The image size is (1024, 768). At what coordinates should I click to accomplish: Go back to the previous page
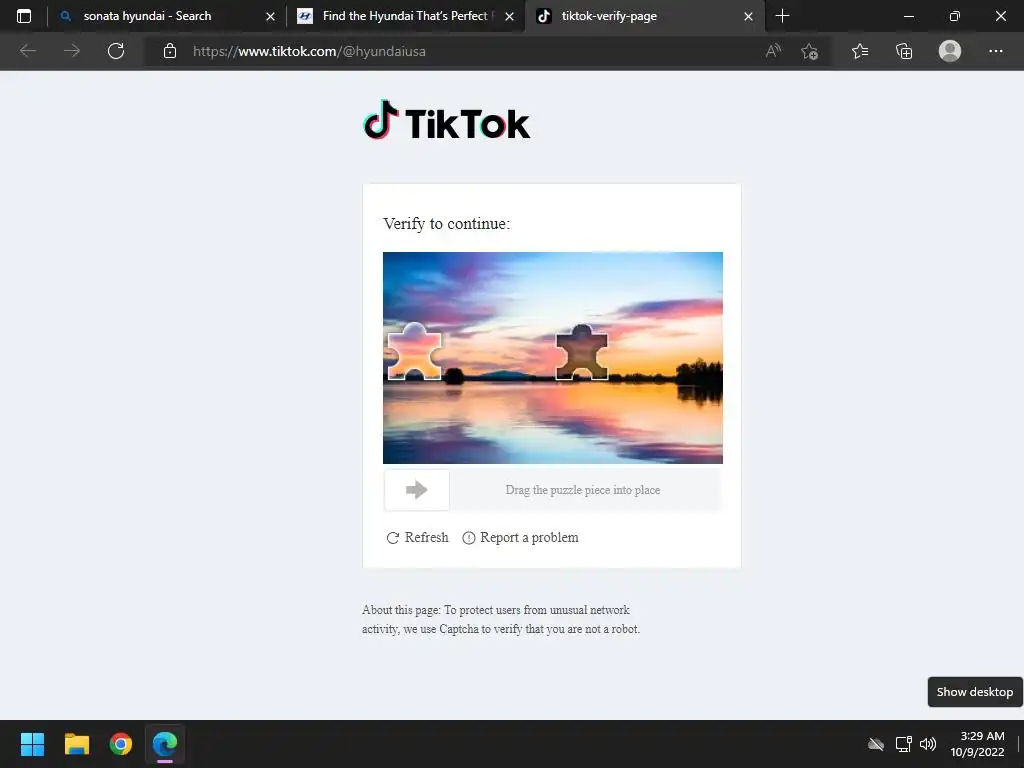pos(27,51)
